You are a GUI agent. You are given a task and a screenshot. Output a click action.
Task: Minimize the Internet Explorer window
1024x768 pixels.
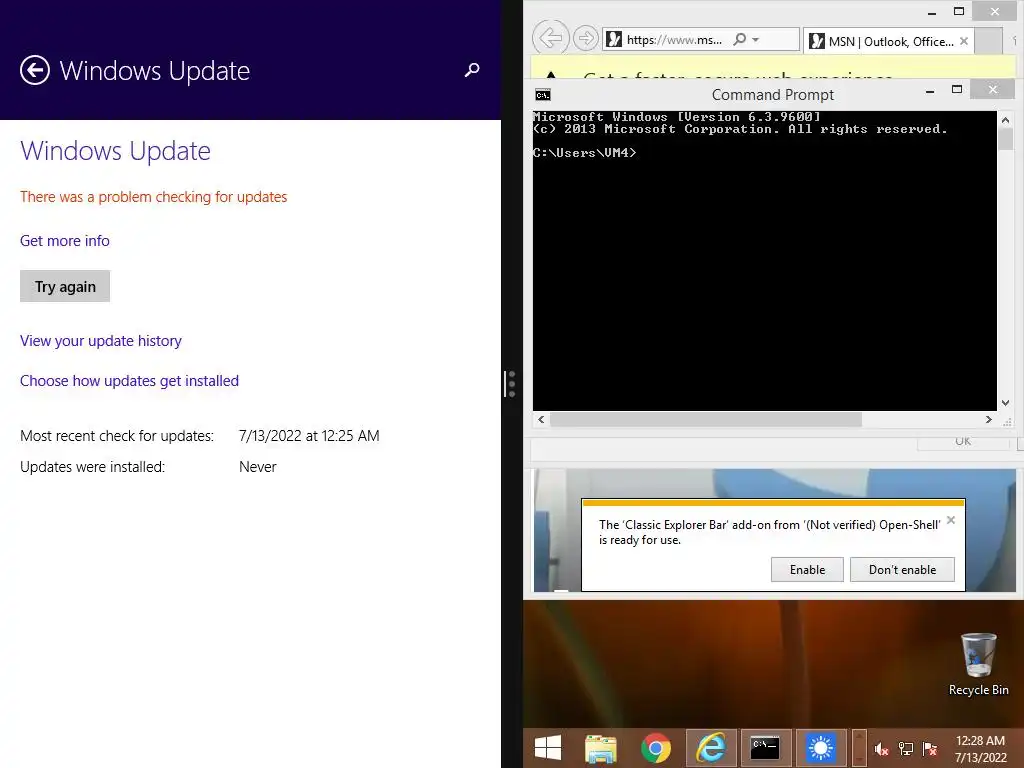point(932,12)
